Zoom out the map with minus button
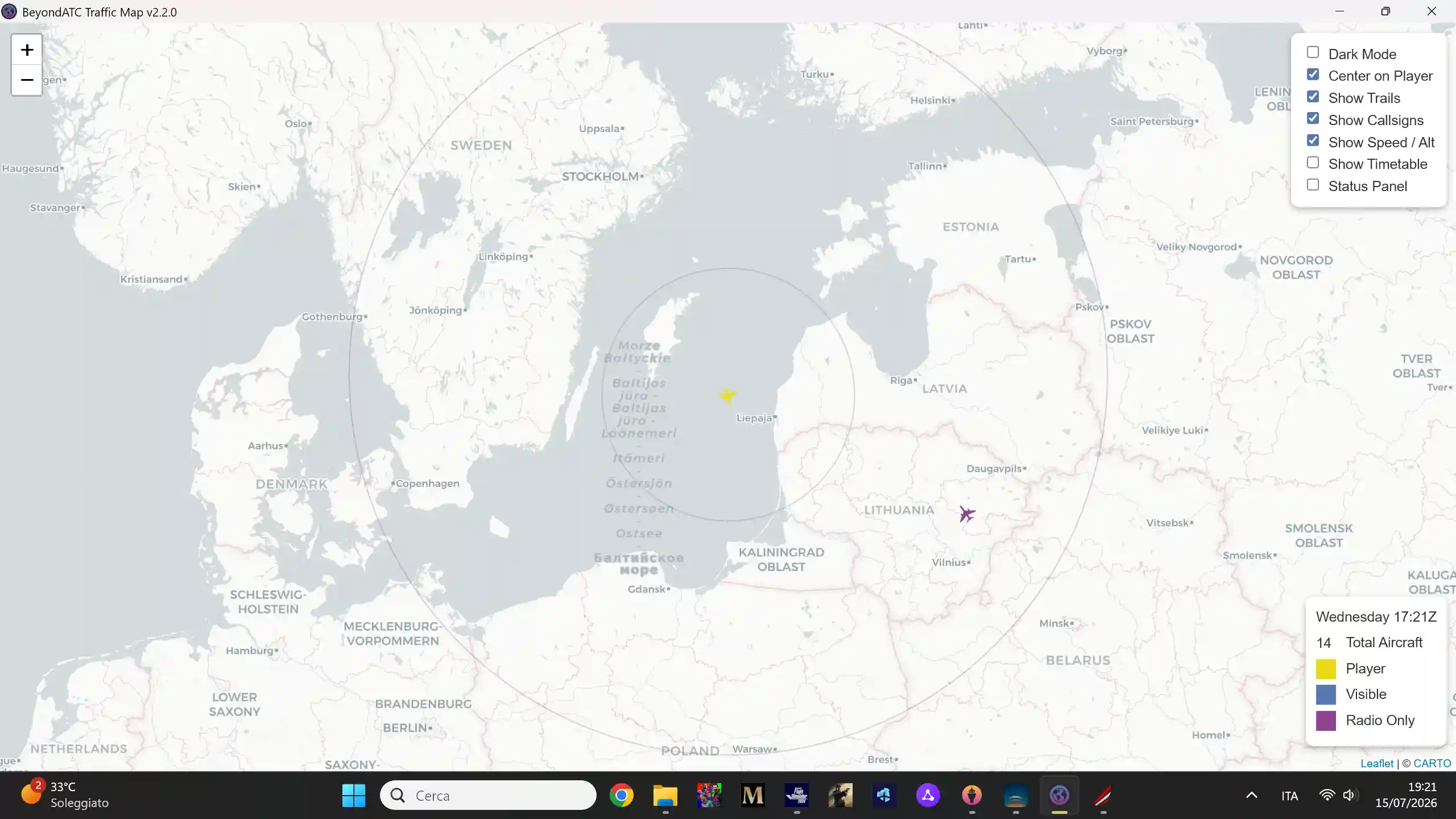 [x=27, y=80]
